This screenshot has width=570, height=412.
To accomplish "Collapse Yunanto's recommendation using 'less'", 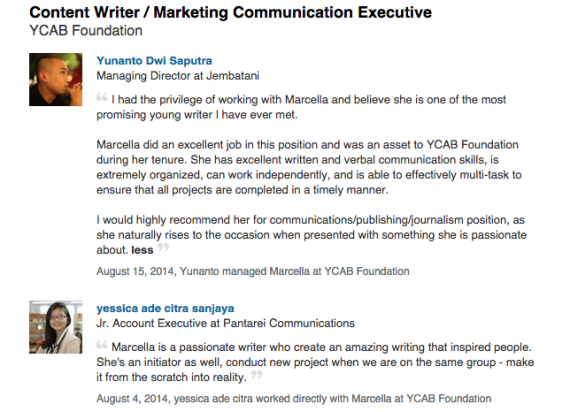I will tap(142, 250).
